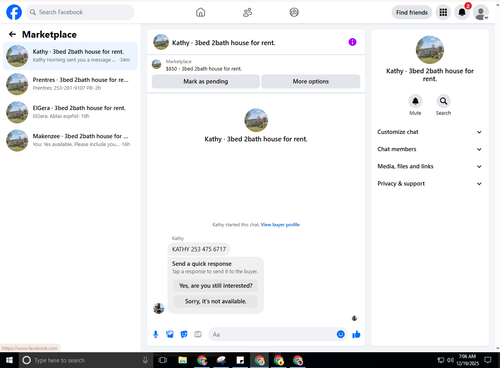Mute this conversation bell icon

(x=415, y=101)
